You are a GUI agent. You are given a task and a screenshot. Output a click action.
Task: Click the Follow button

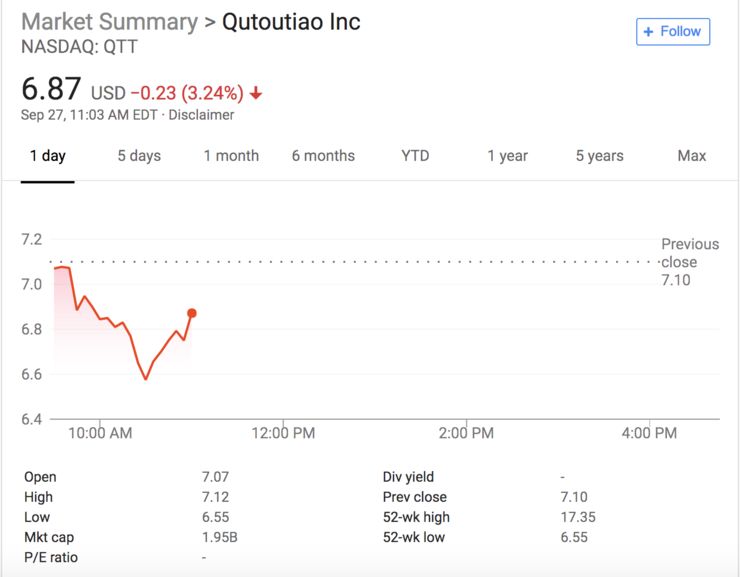pyautogui.click(x=673, y=31)
